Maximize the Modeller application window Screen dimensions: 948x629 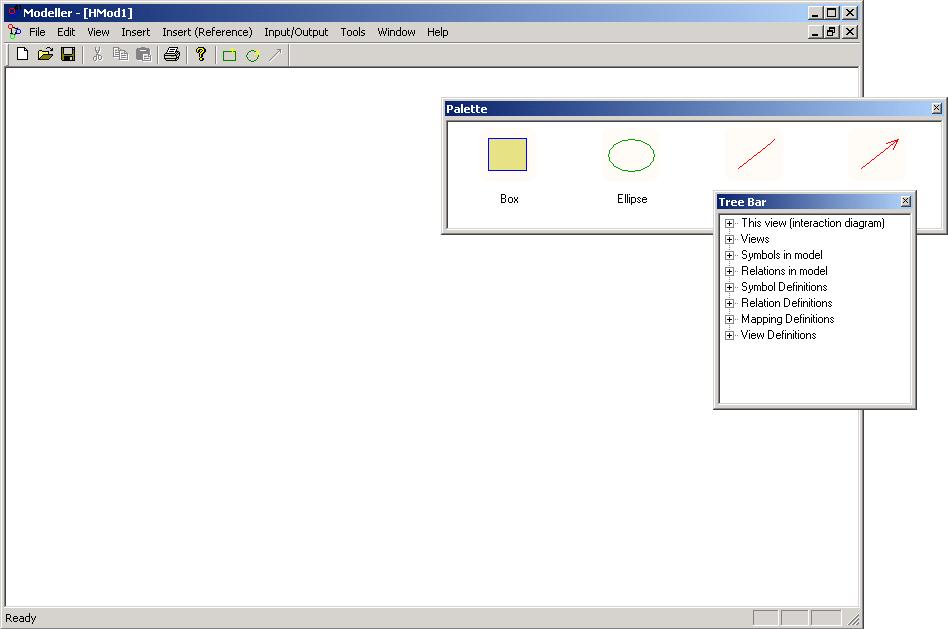(832, 13)
